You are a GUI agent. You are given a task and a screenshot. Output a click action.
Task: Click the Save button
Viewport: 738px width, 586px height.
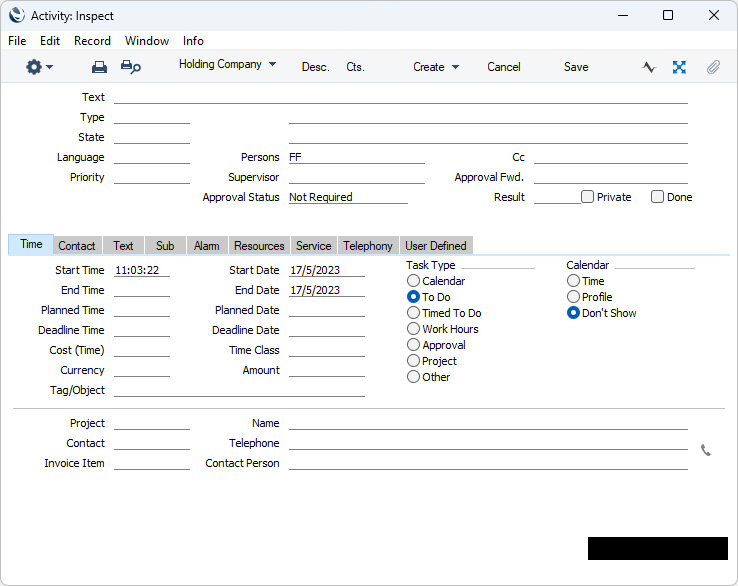click(x=576, y=67)
